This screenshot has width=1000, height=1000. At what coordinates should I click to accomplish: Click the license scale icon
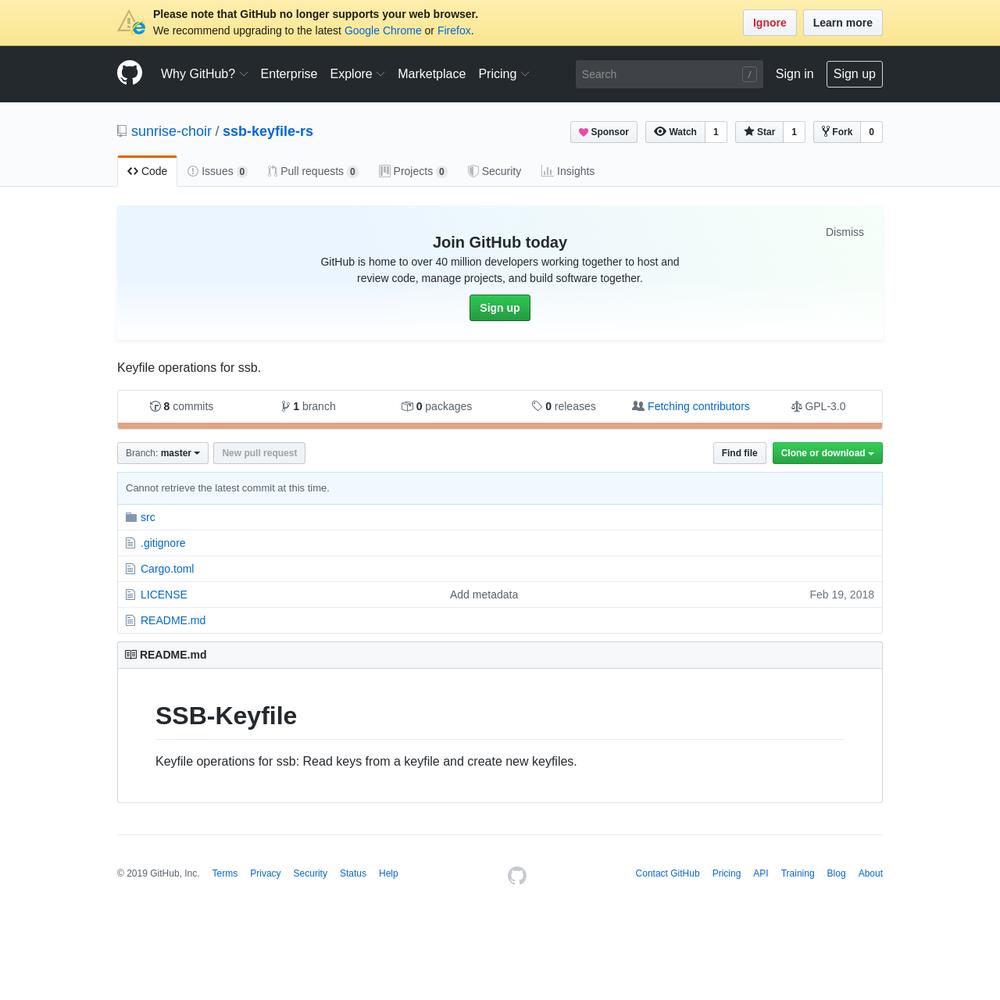[x=797, y=406]
